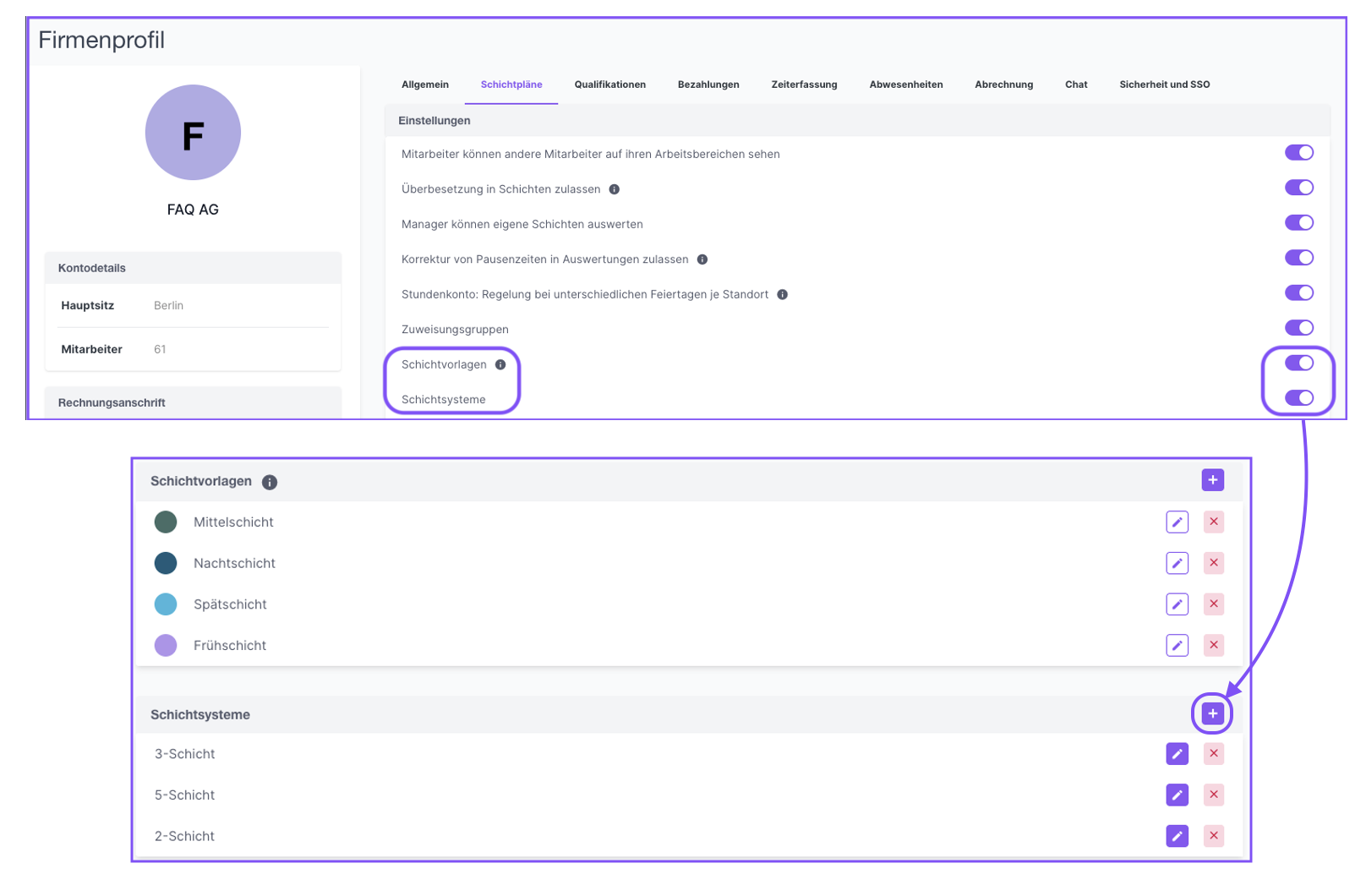
Task: Switch to the Qualifikationen tab
Action: click(x=609, y=85)
